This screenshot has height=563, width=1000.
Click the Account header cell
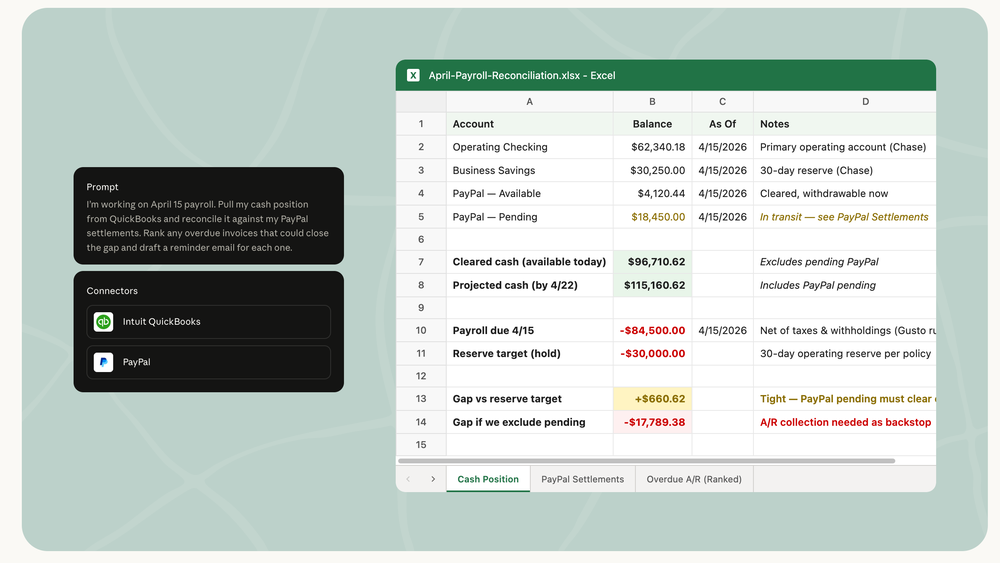[529, 124]
